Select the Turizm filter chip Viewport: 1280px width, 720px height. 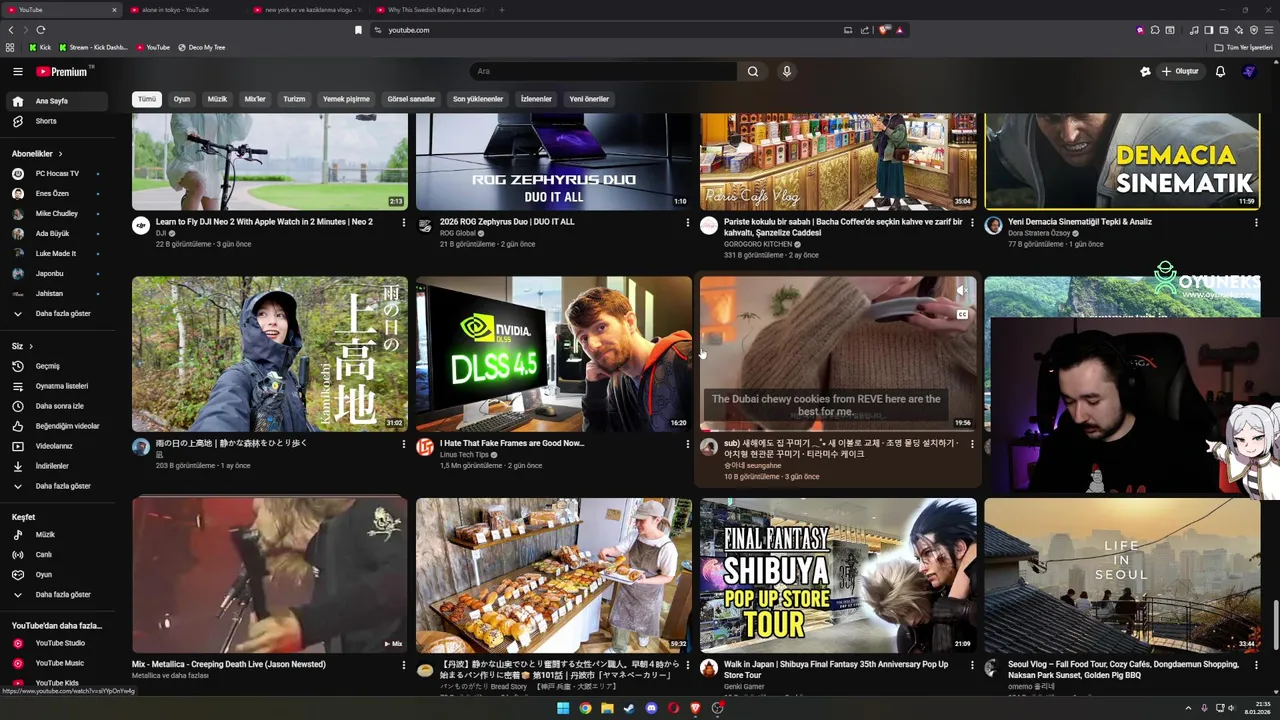(294, 99)
